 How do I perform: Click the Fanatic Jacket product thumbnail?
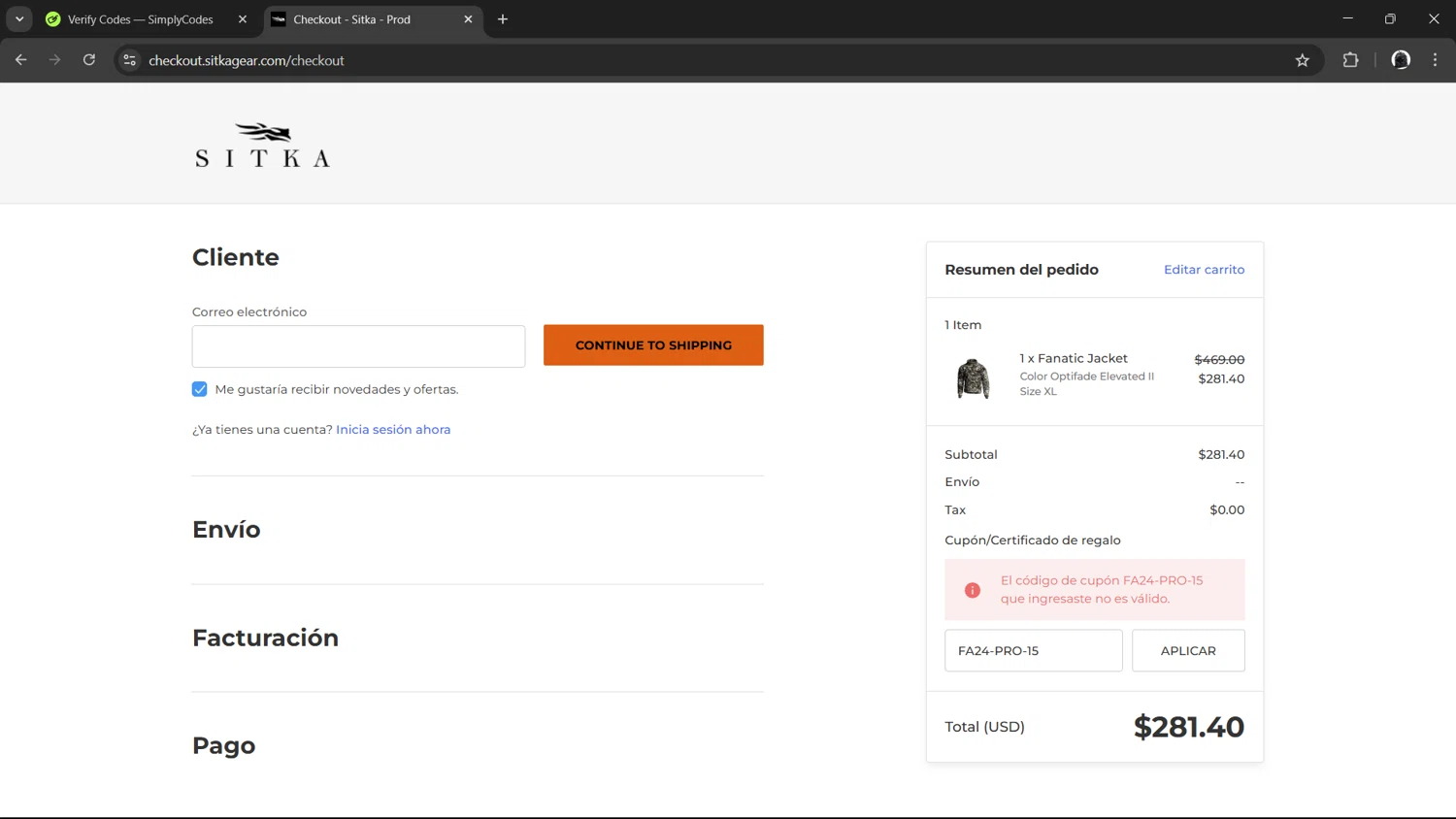click(973, 377)
